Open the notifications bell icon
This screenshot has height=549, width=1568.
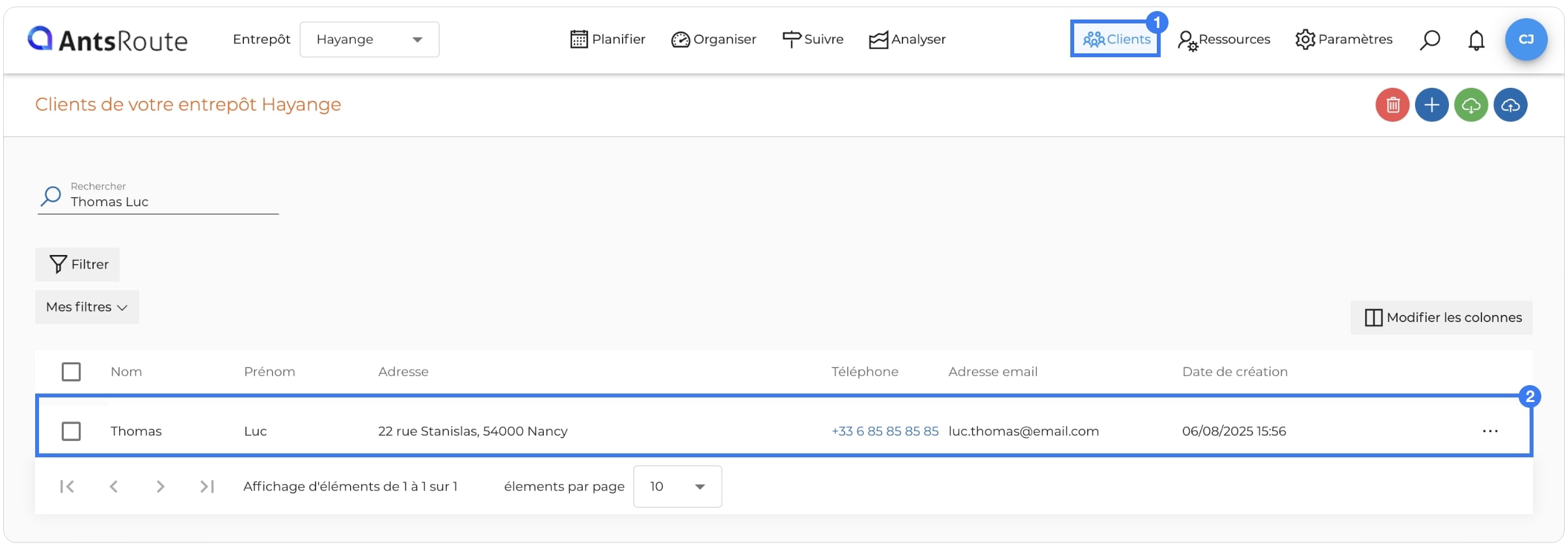1476,40
